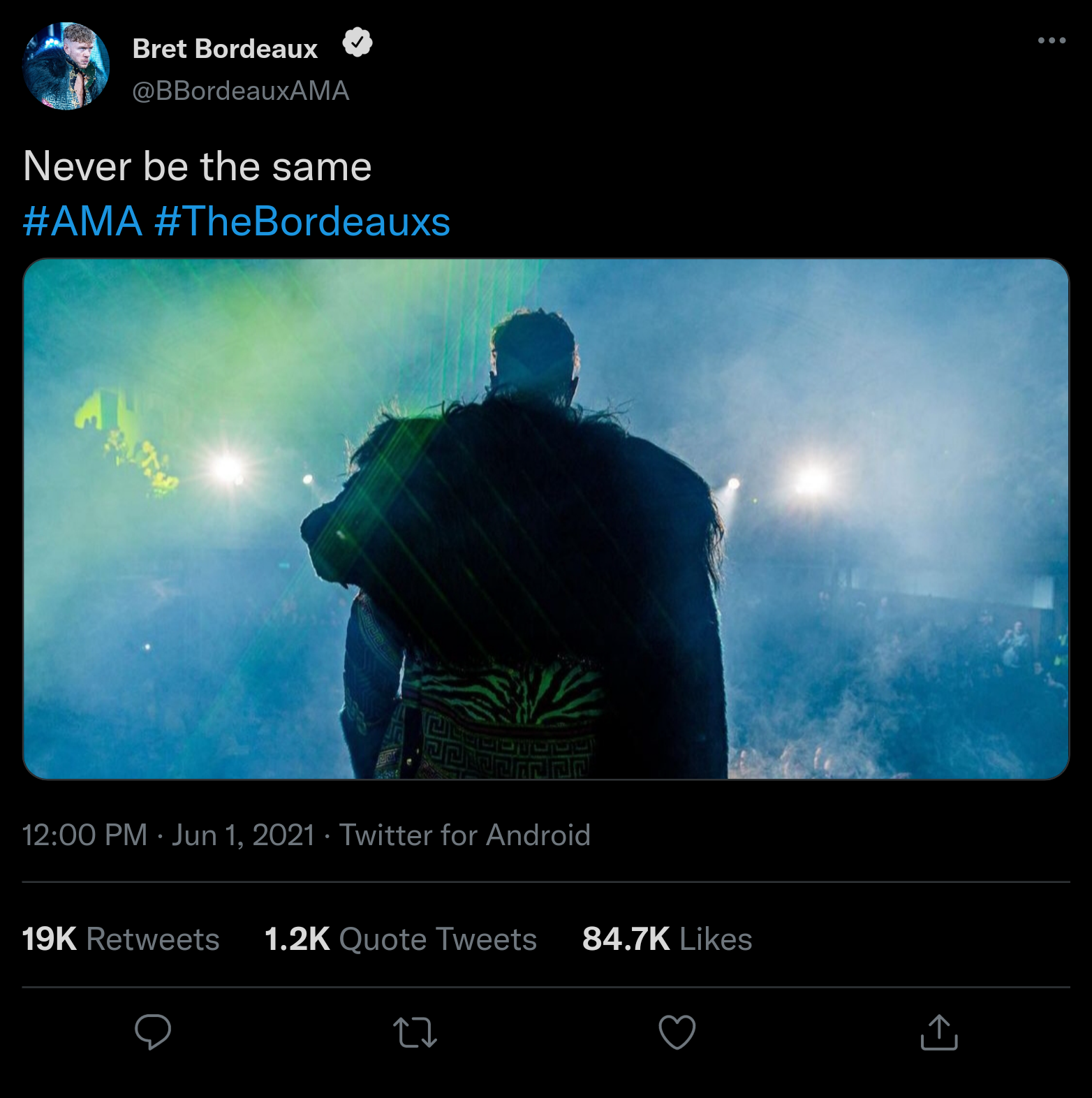1092x1098 pixels.
Task: Click the 12:00 PM timestamp
Action: (x=84, y=835)
